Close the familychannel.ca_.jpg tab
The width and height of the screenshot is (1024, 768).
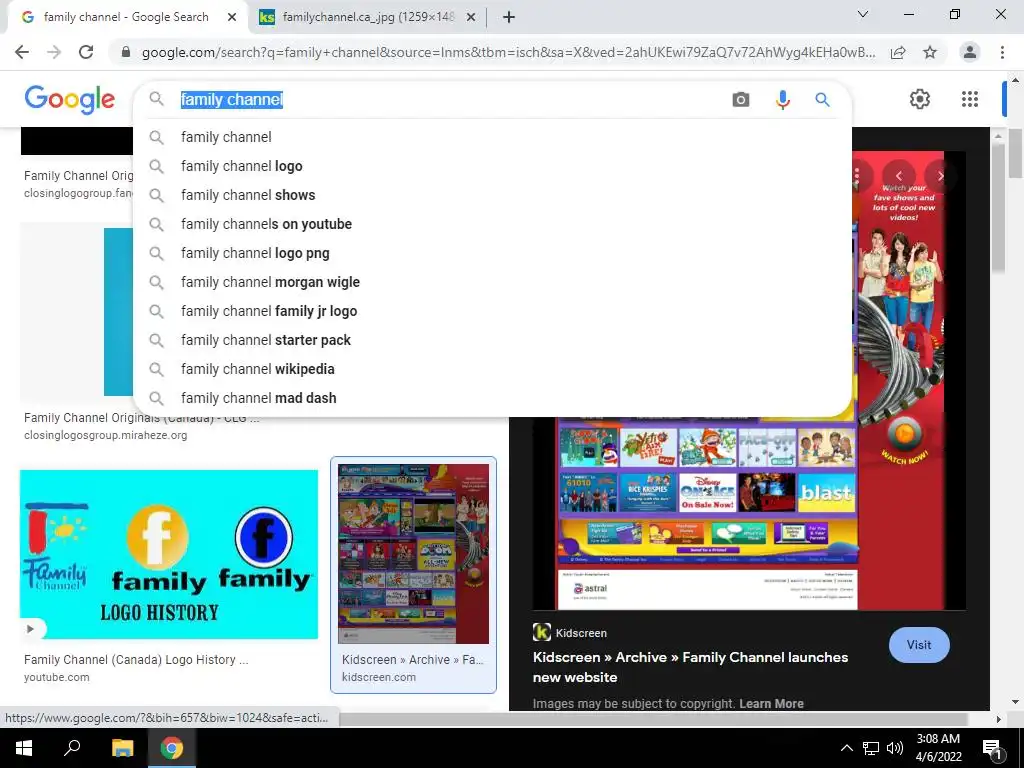[471, 18]
